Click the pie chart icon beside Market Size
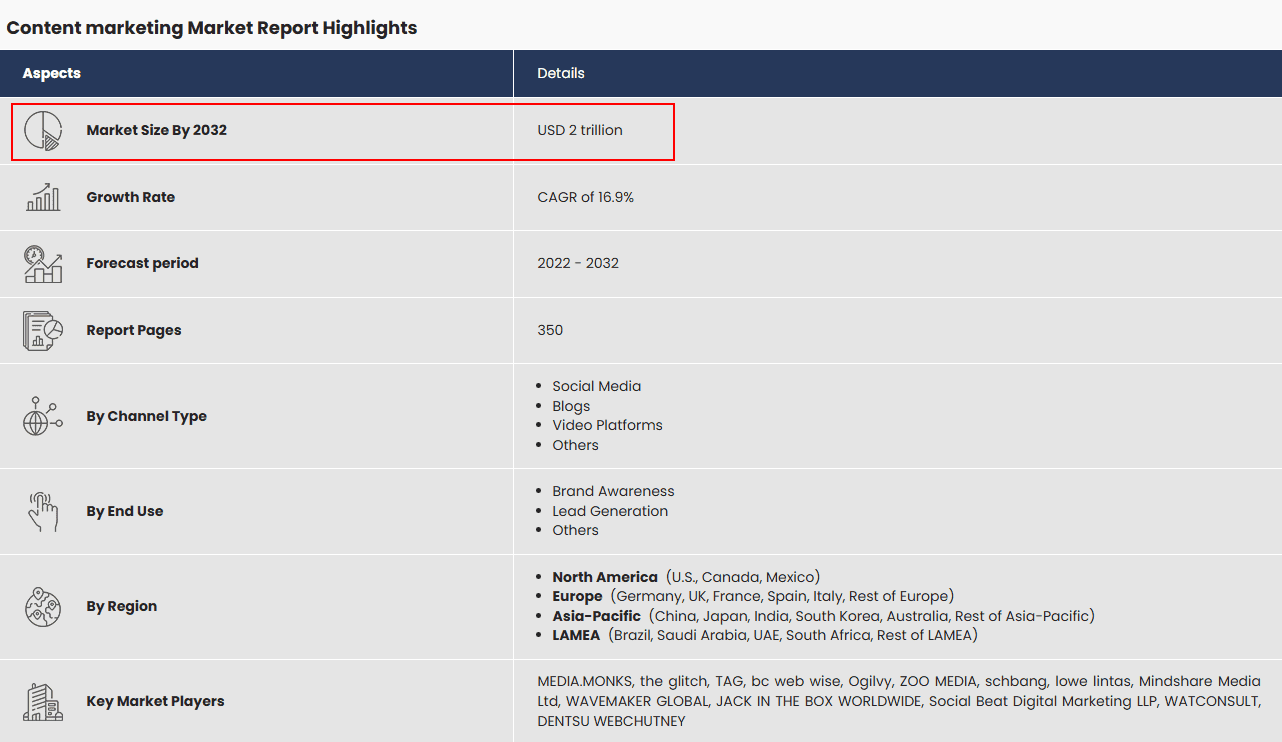The height and width of the screenshot is (742, 1282). 43,131
